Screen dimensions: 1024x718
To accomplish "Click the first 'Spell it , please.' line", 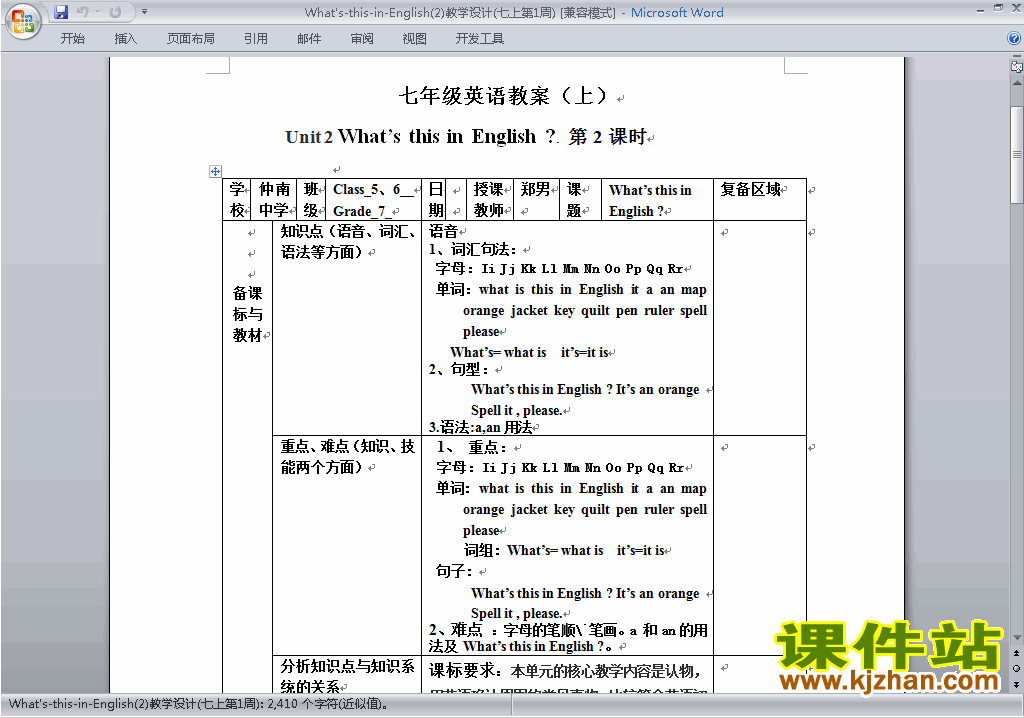I will tap(516, 410).
